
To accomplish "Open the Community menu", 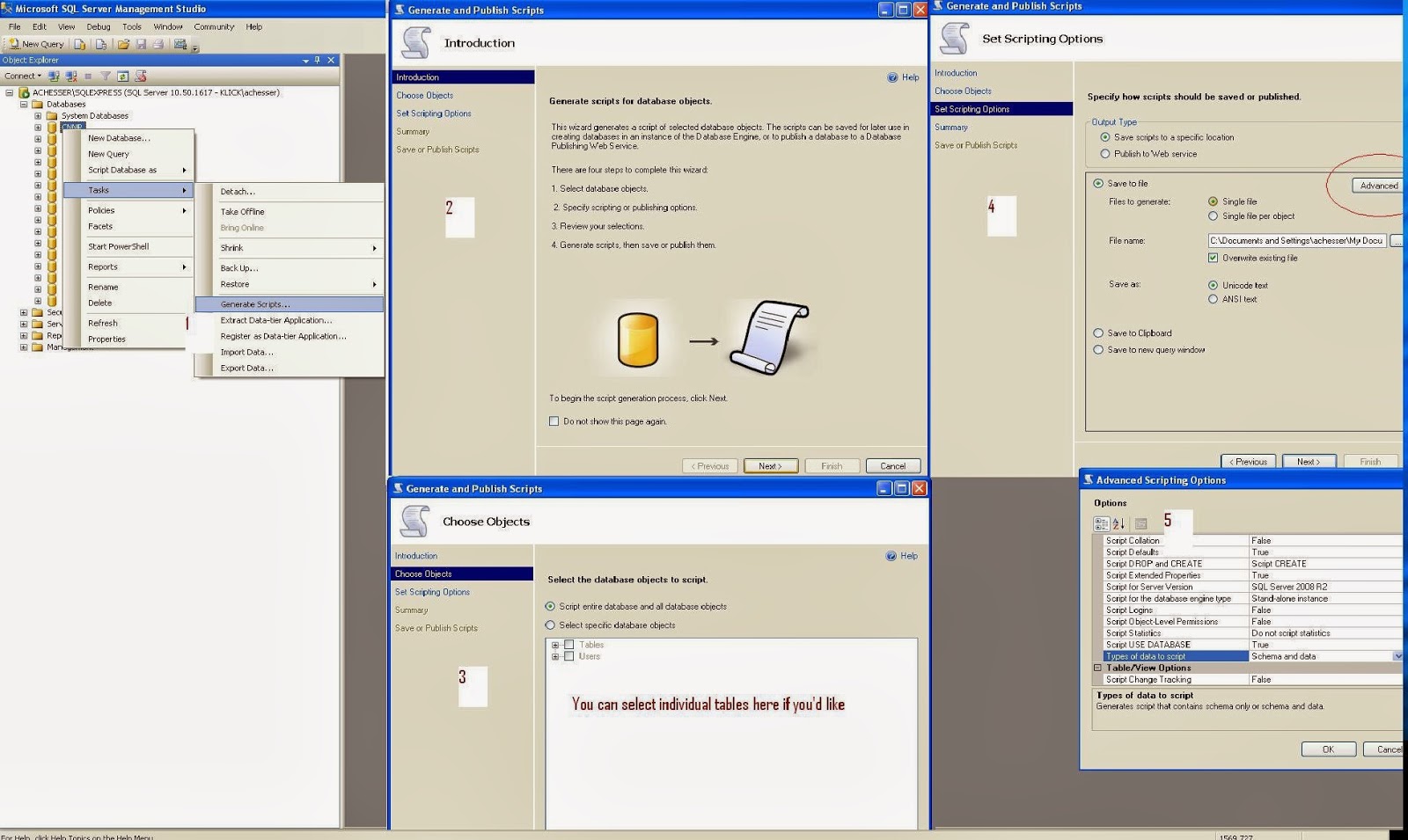I will click(214, 26).
